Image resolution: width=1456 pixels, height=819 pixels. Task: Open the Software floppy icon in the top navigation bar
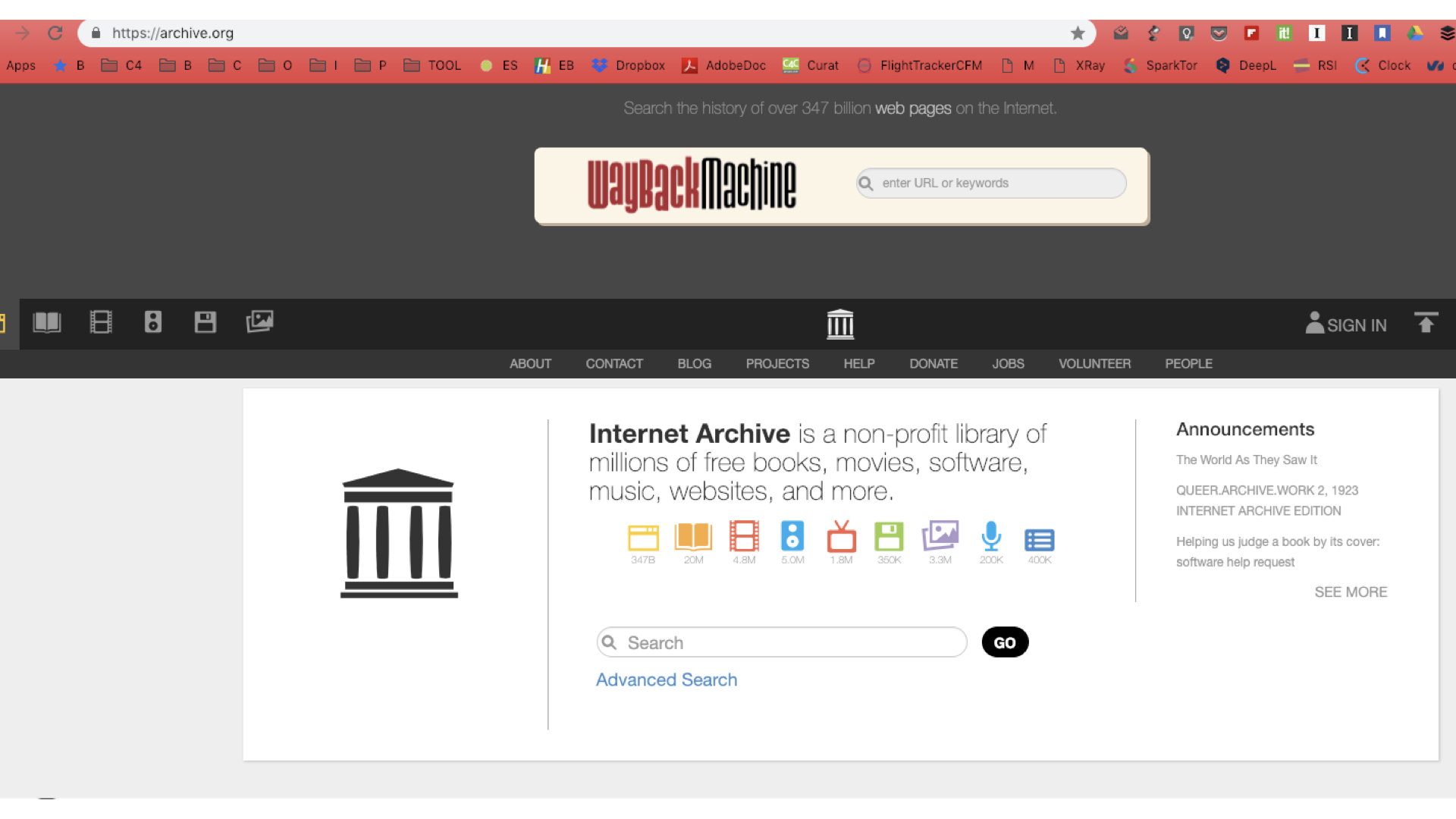206,323
